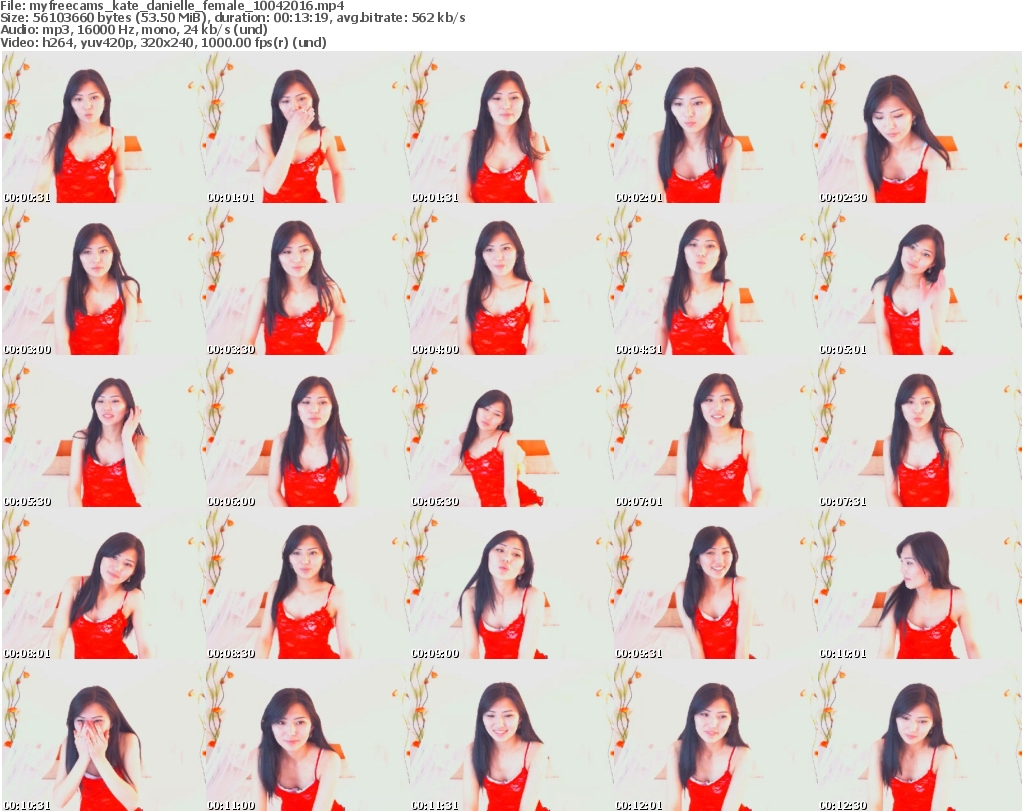This screenshot has width=1024, height=811.
Task: Select the thumbnail stamped 00:09:00
Action: click(511, 584)
